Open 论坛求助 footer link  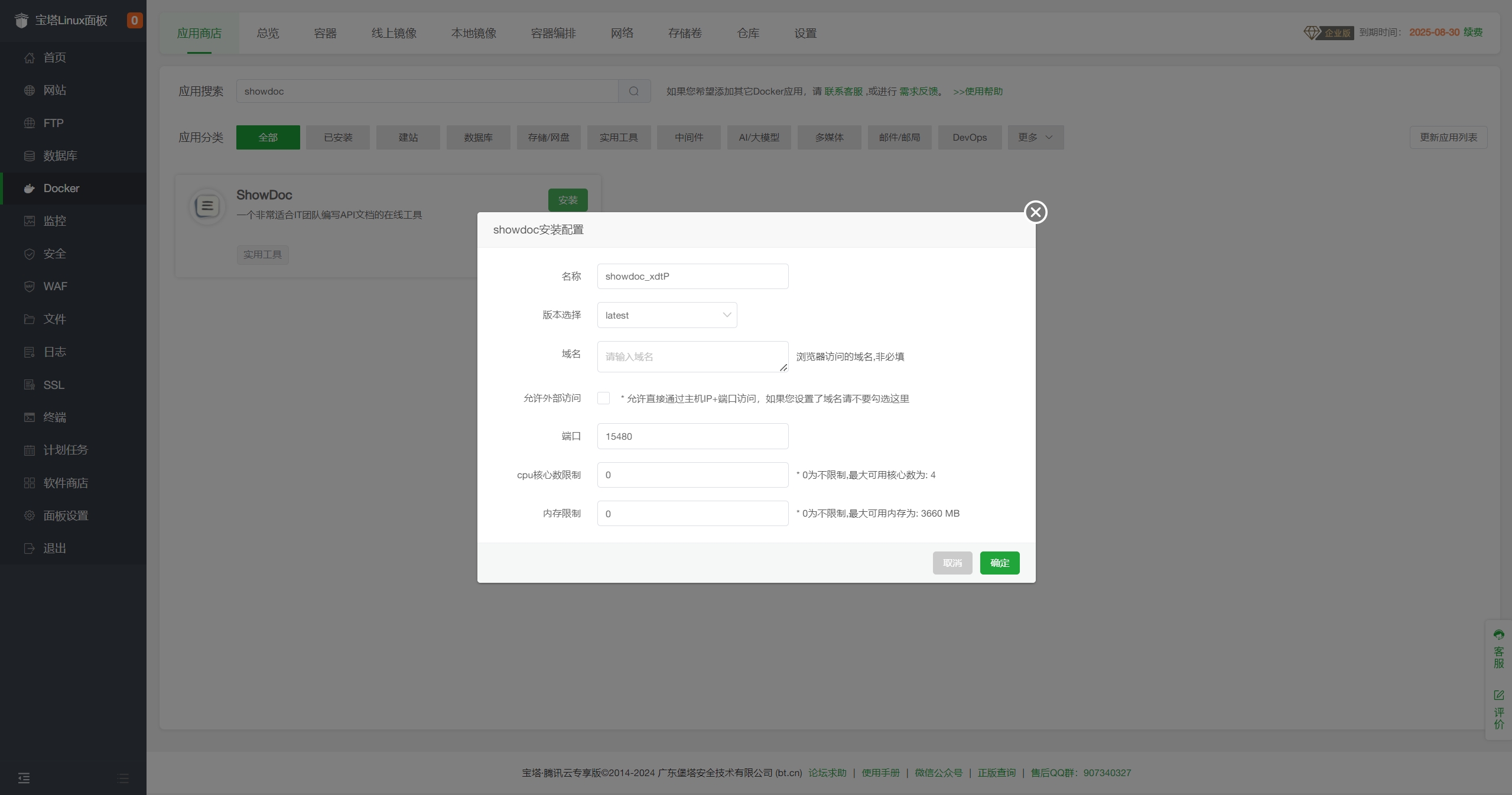click(827, 773)
